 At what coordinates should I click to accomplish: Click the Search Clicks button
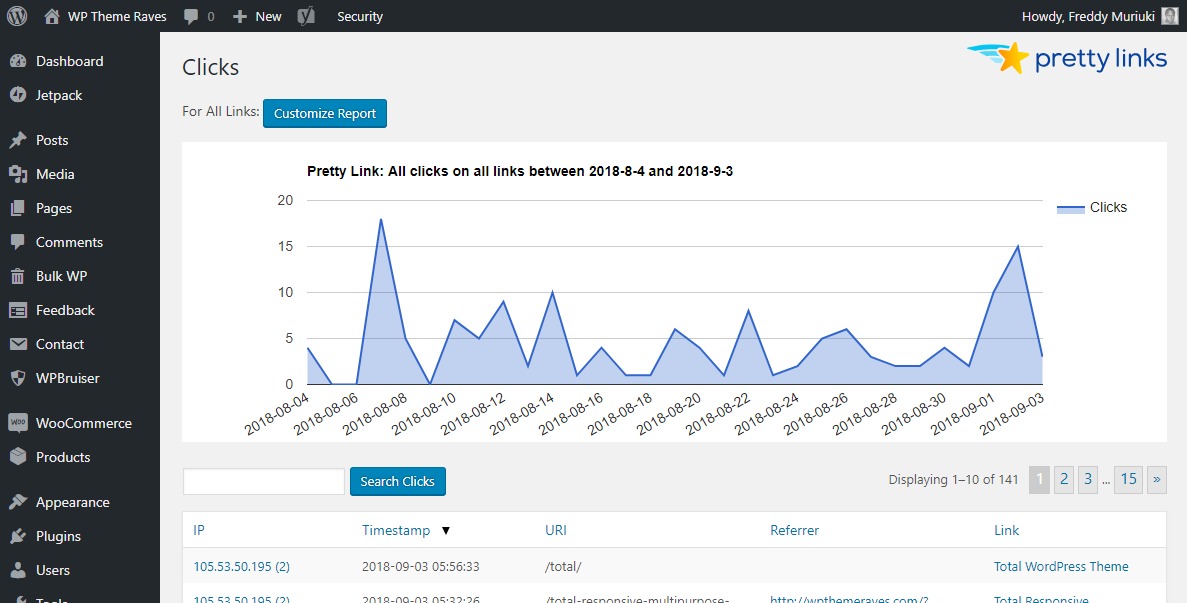click(x=397, y=481)
